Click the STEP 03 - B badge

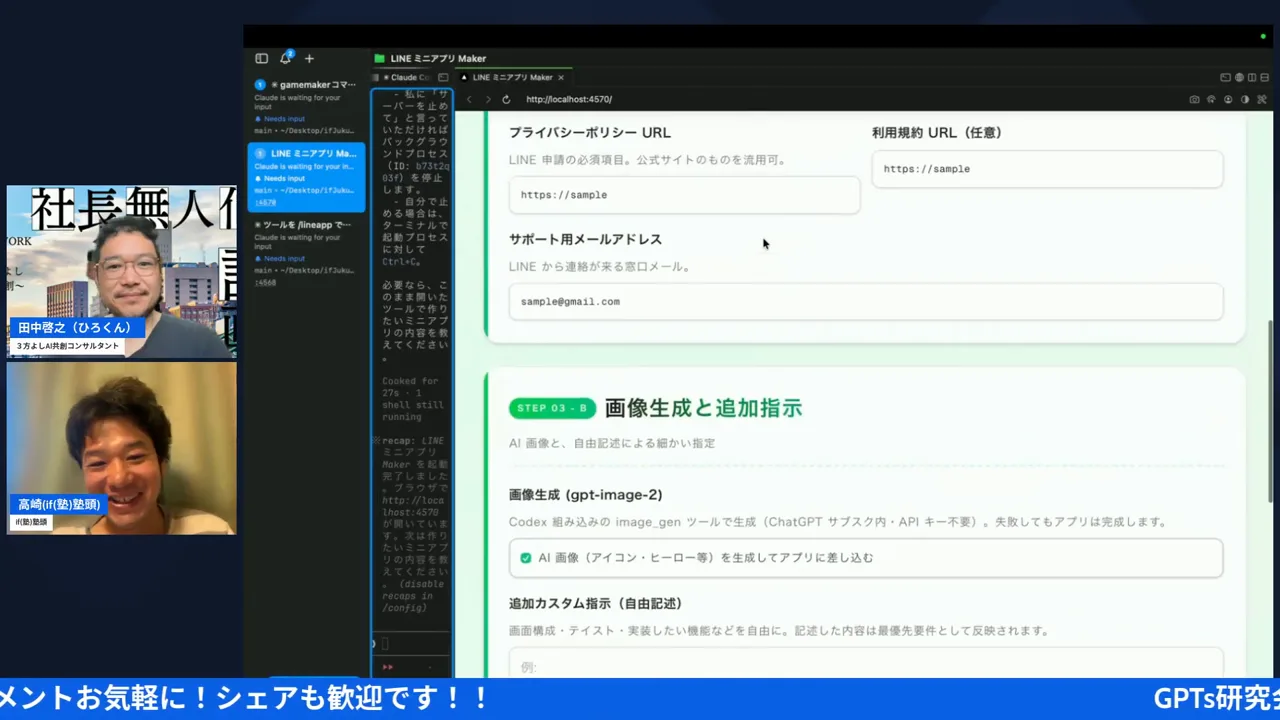[x=552, y=408]
